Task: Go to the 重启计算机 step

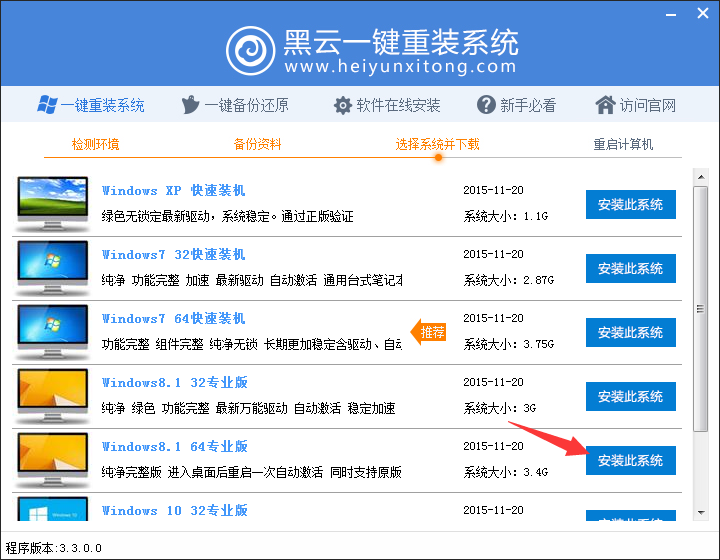Action: tap(623, 145)
